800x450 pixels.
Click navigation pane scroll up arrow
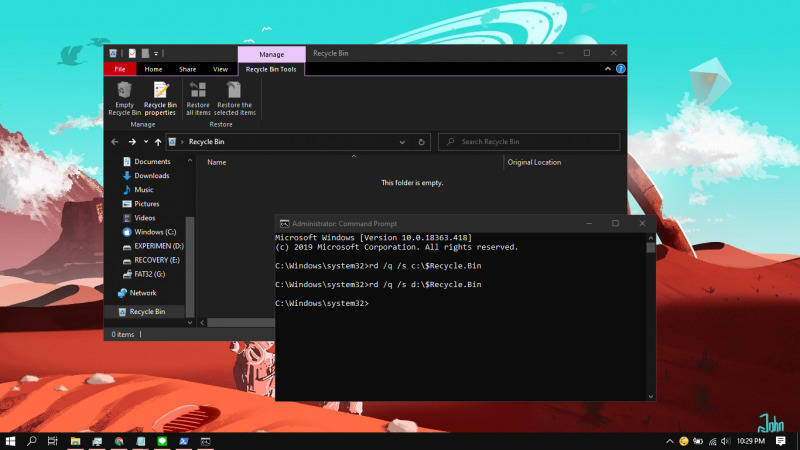(190, 160)
